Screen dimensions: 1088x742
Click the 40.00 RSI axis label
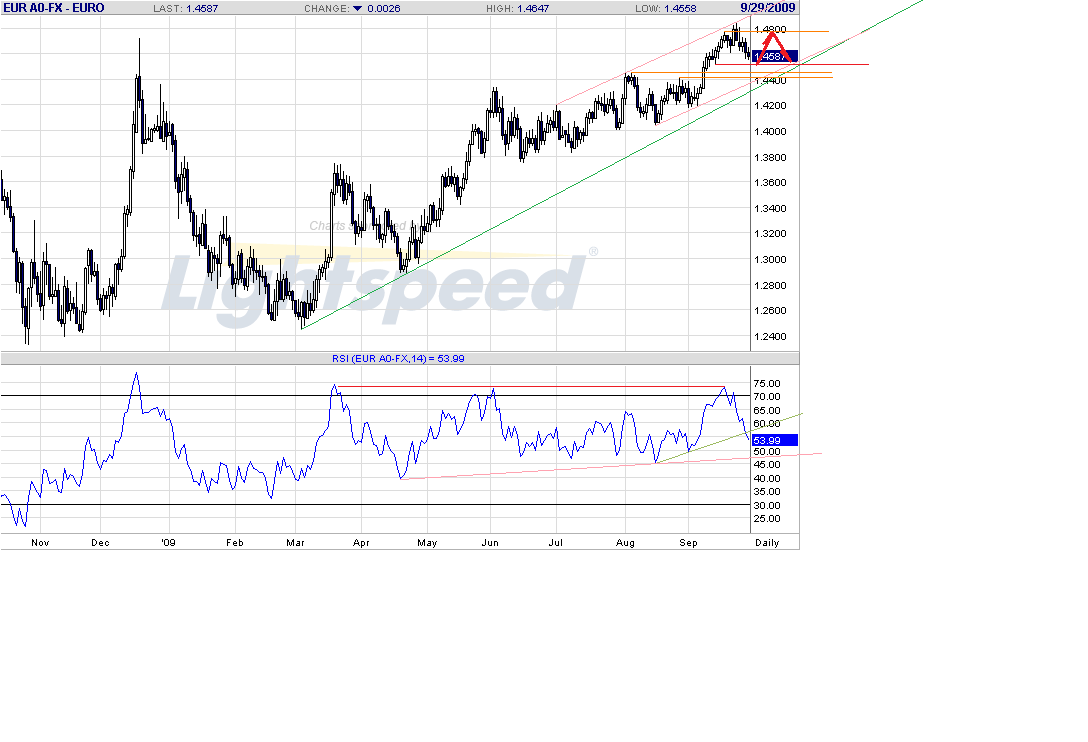click(x=767, y=478)
